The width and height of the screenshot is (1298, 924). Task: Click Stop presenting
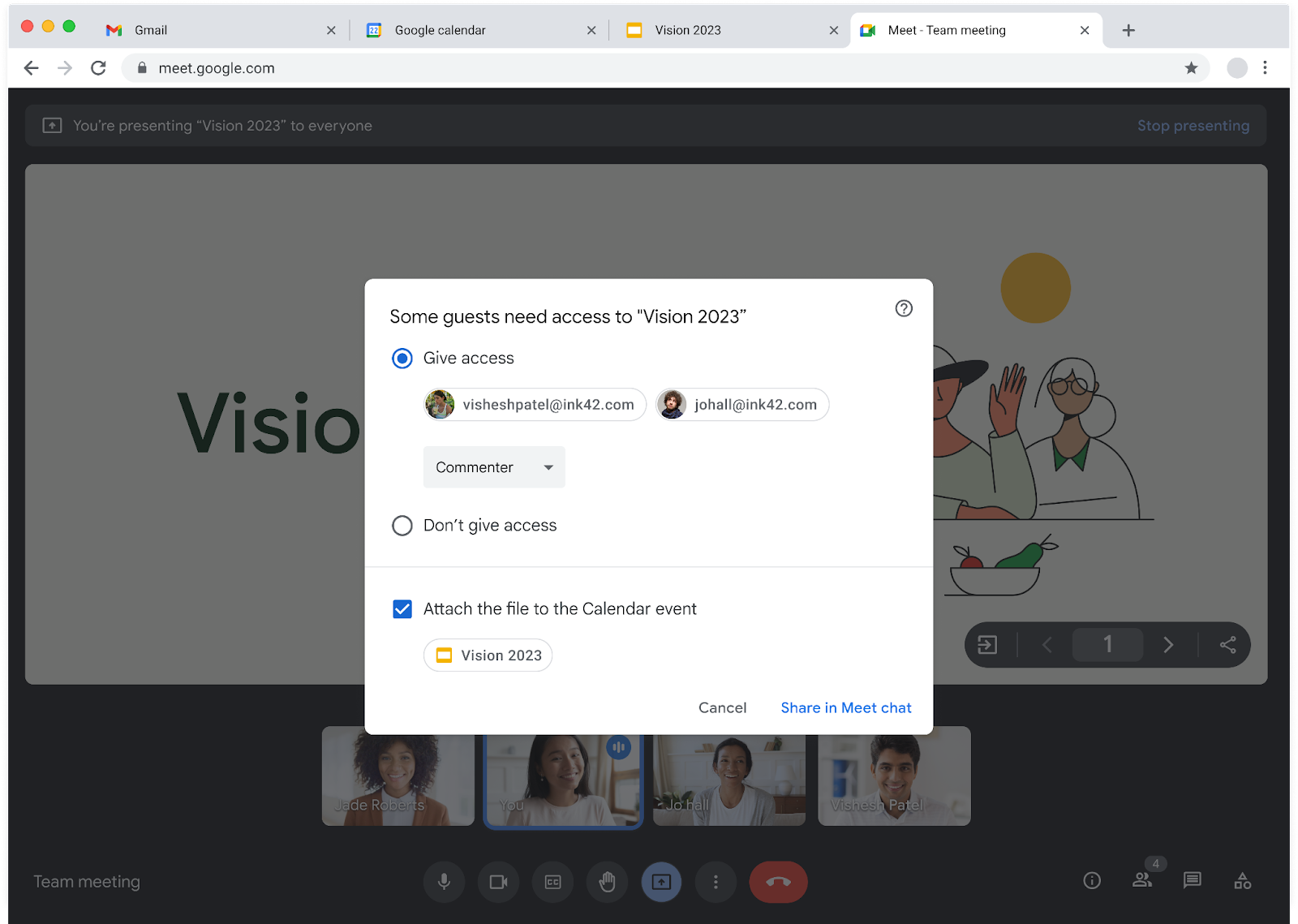(1193, 126)
